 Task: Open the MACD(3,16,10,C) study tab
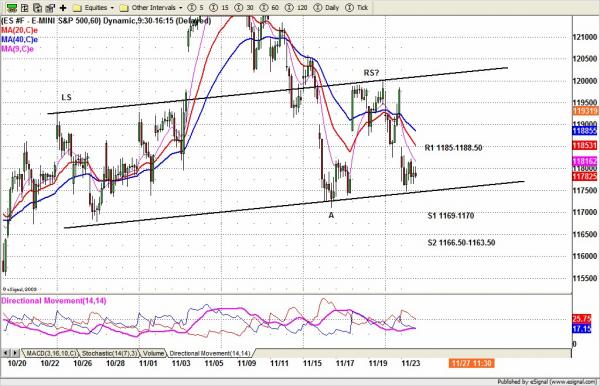tap(51, 353)
